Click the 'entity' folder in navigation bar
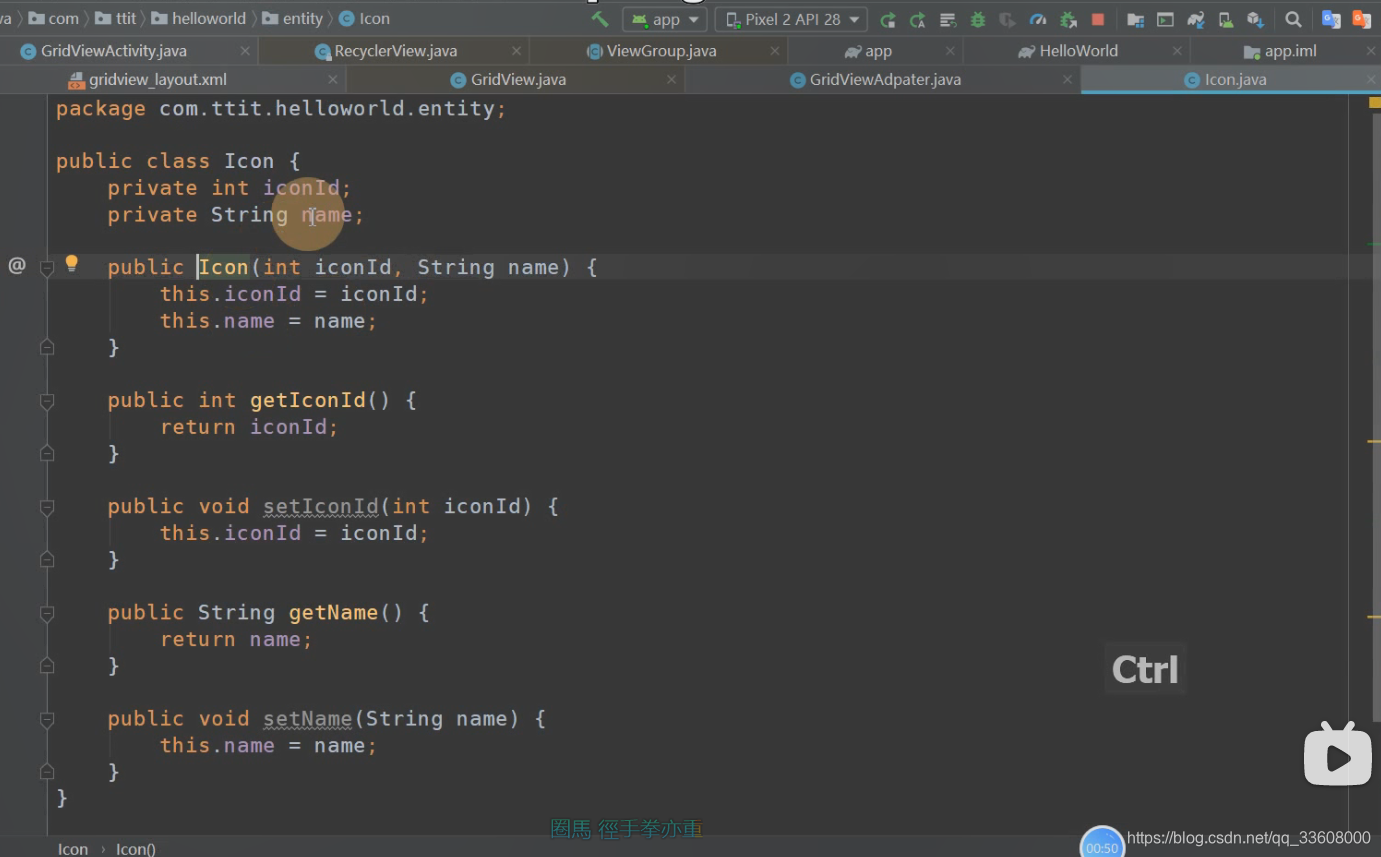 [293, 19]
